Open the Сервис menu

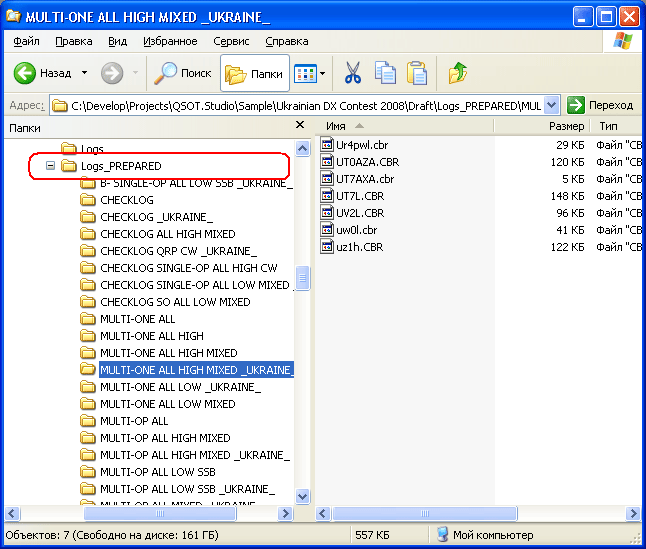(232, 41)
